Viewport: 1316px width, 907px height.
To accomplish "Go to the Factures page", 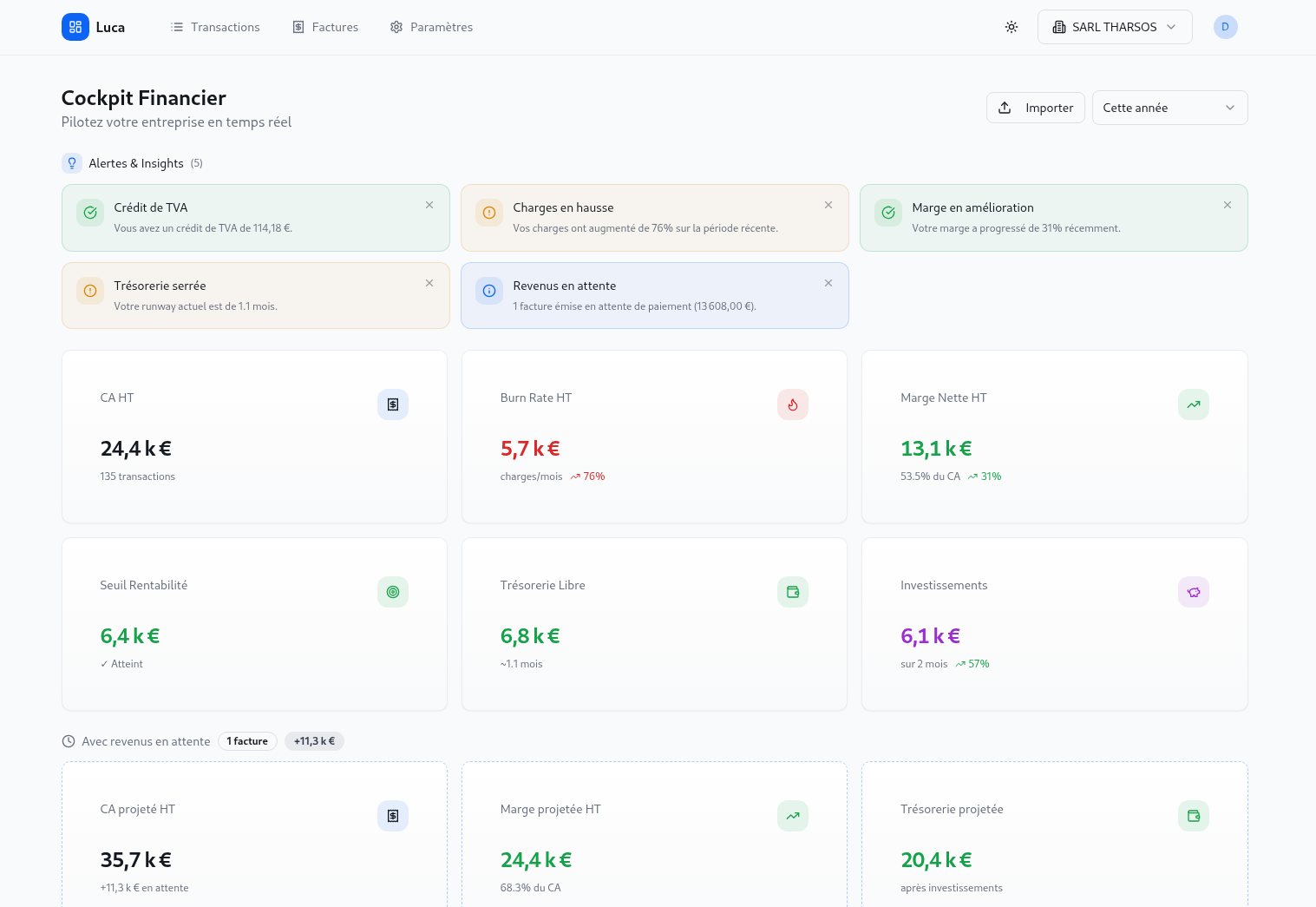I will coord(325,27).
